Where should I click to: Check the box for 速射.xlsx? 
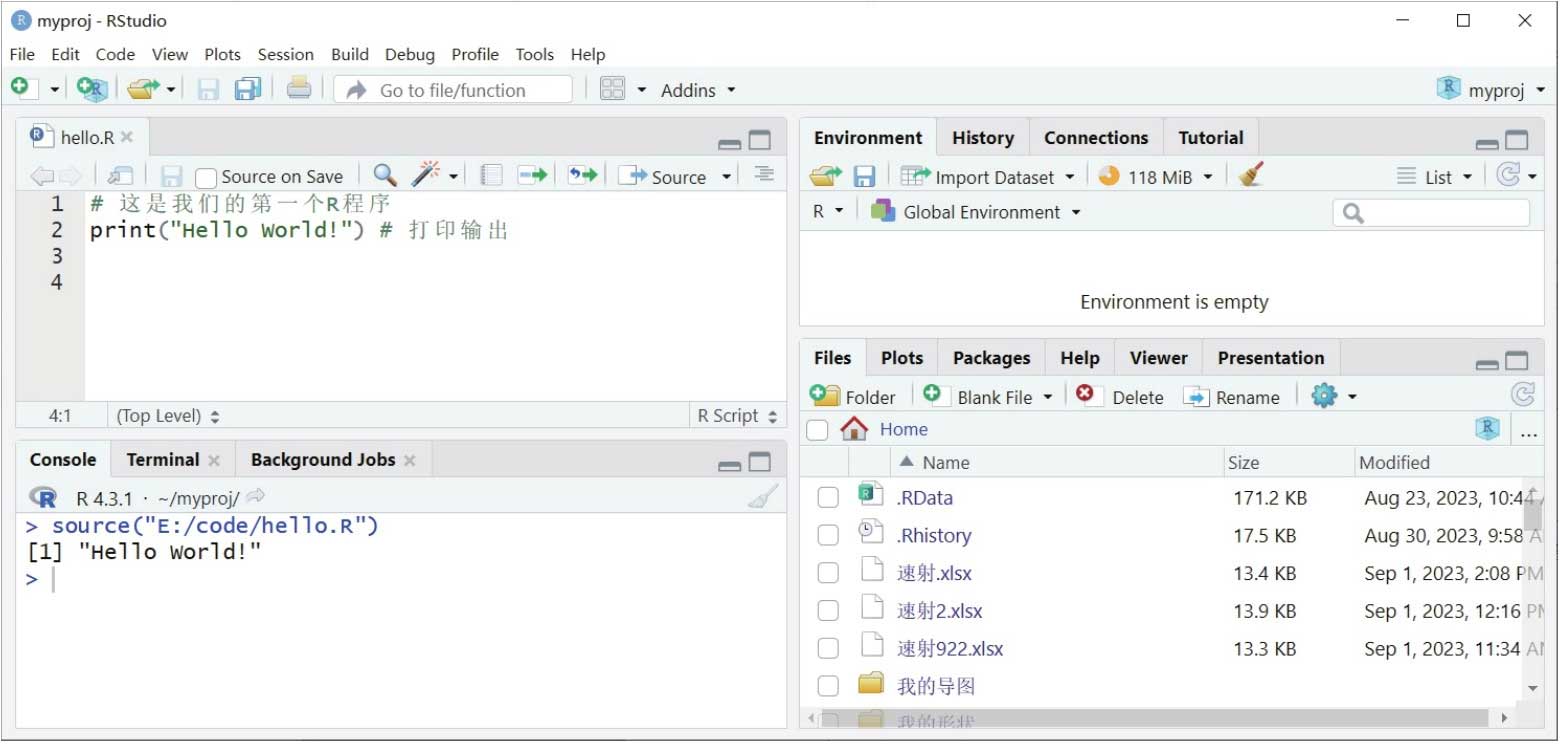pos(828,573)
